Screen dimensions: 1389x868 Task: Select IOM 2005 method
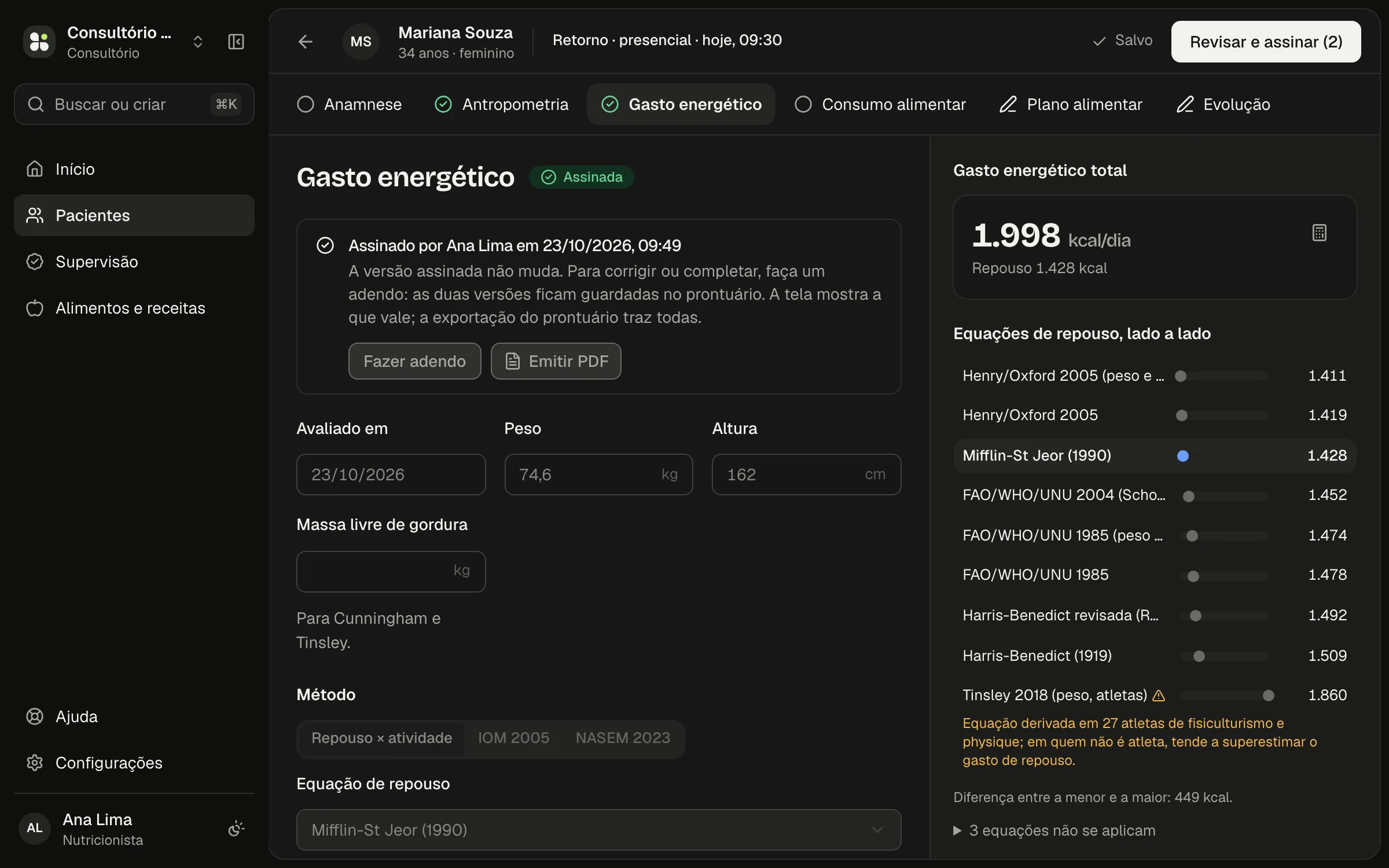(513, 738)
